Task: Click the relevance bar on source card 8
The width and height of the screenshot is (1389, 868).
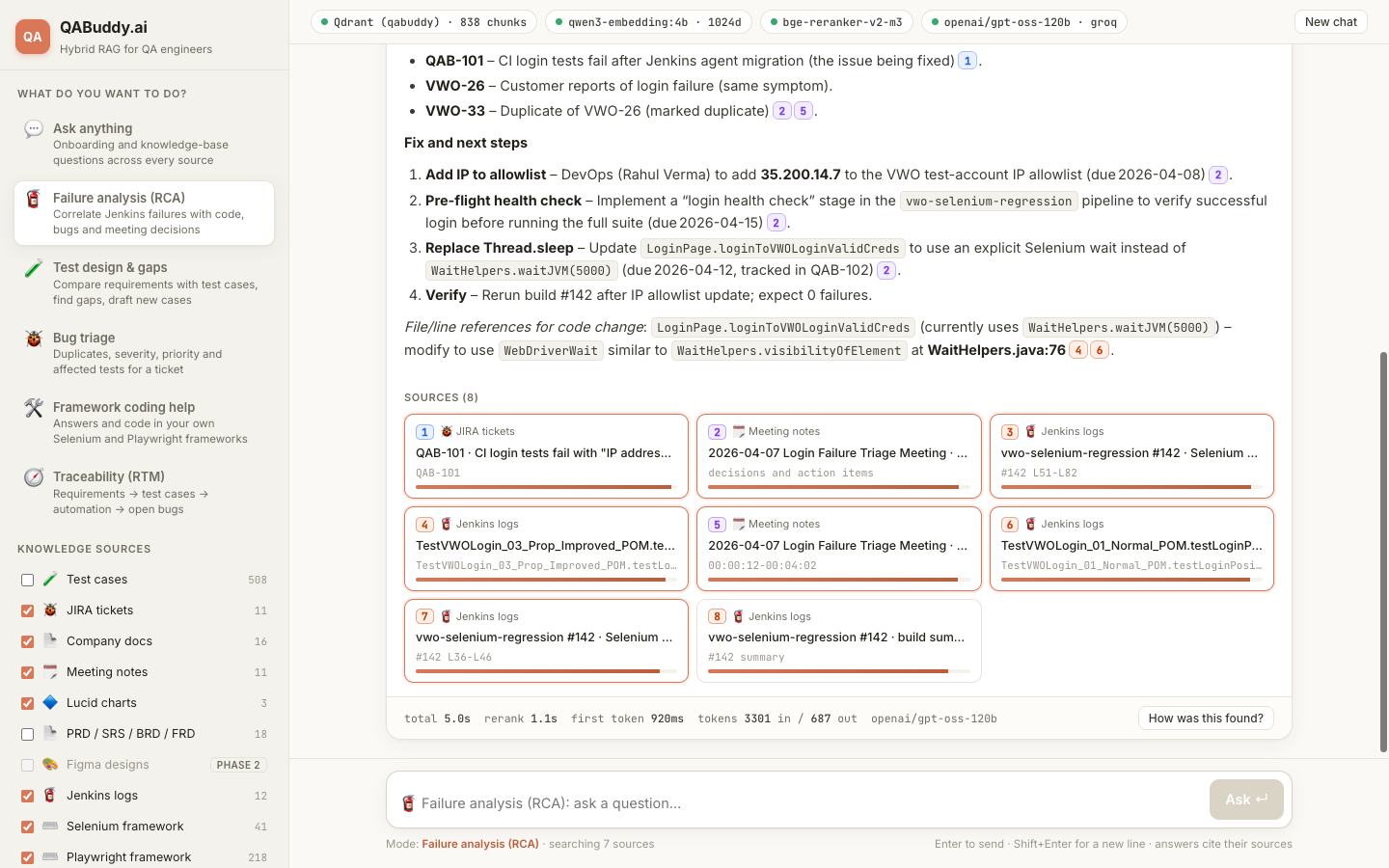Action: [839, 671]
